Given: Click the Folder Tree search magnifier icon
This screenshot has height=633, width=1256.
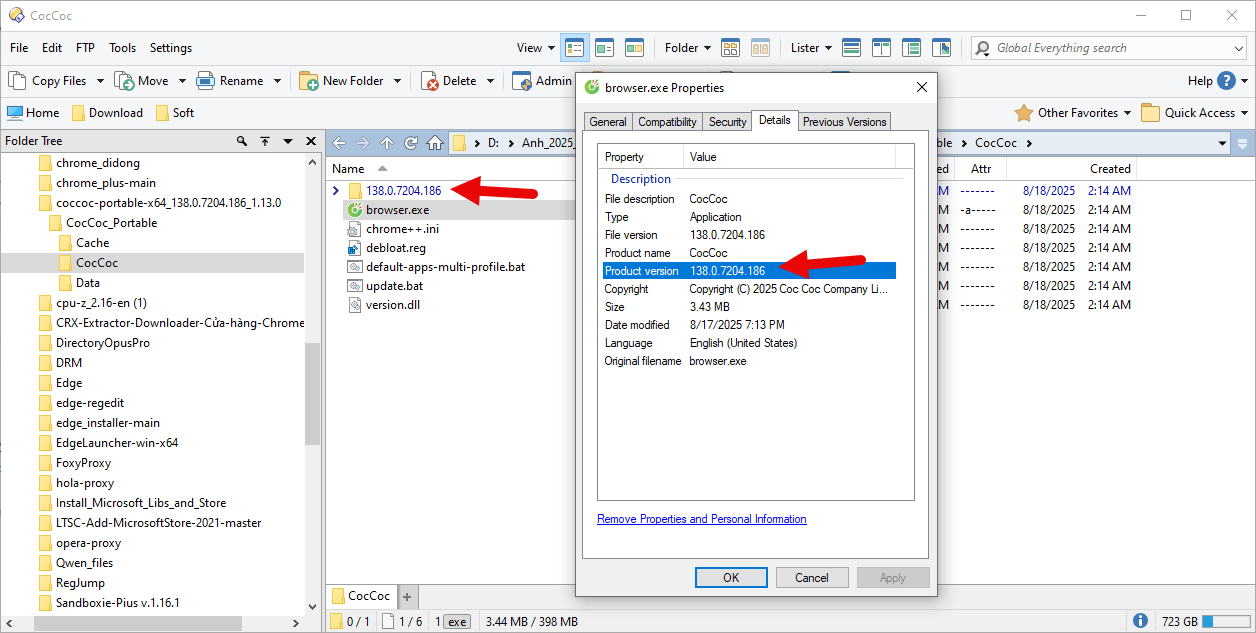Looking at the screenshot, I should [242, 141].
